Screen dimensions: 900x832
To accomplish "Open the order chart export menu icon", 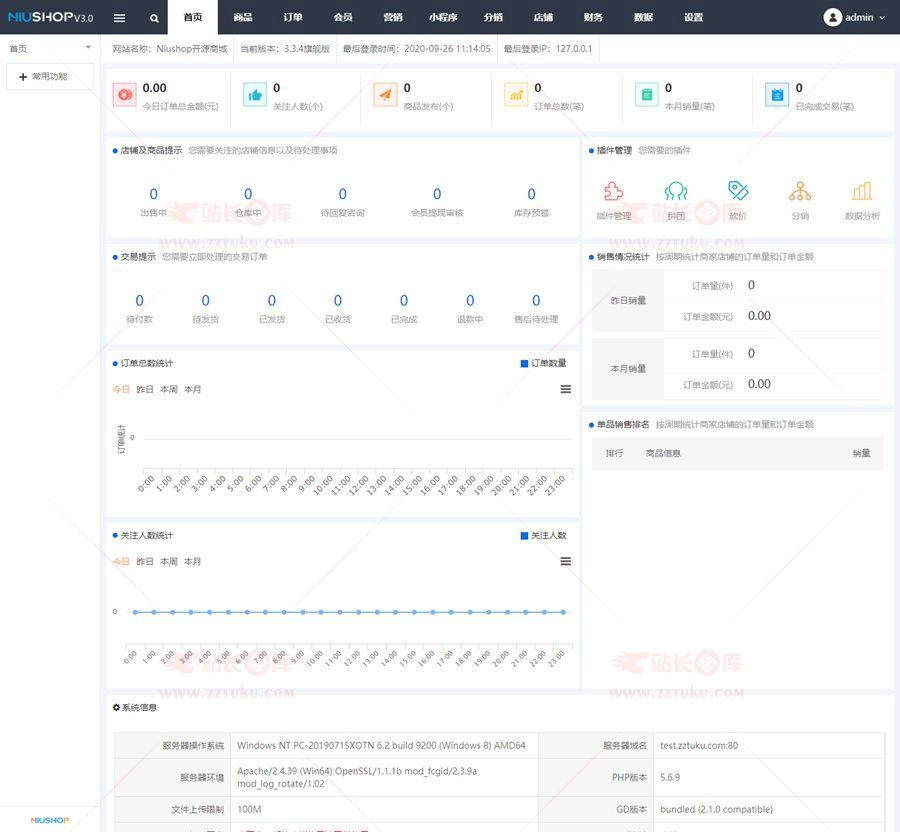I will 565,389.
